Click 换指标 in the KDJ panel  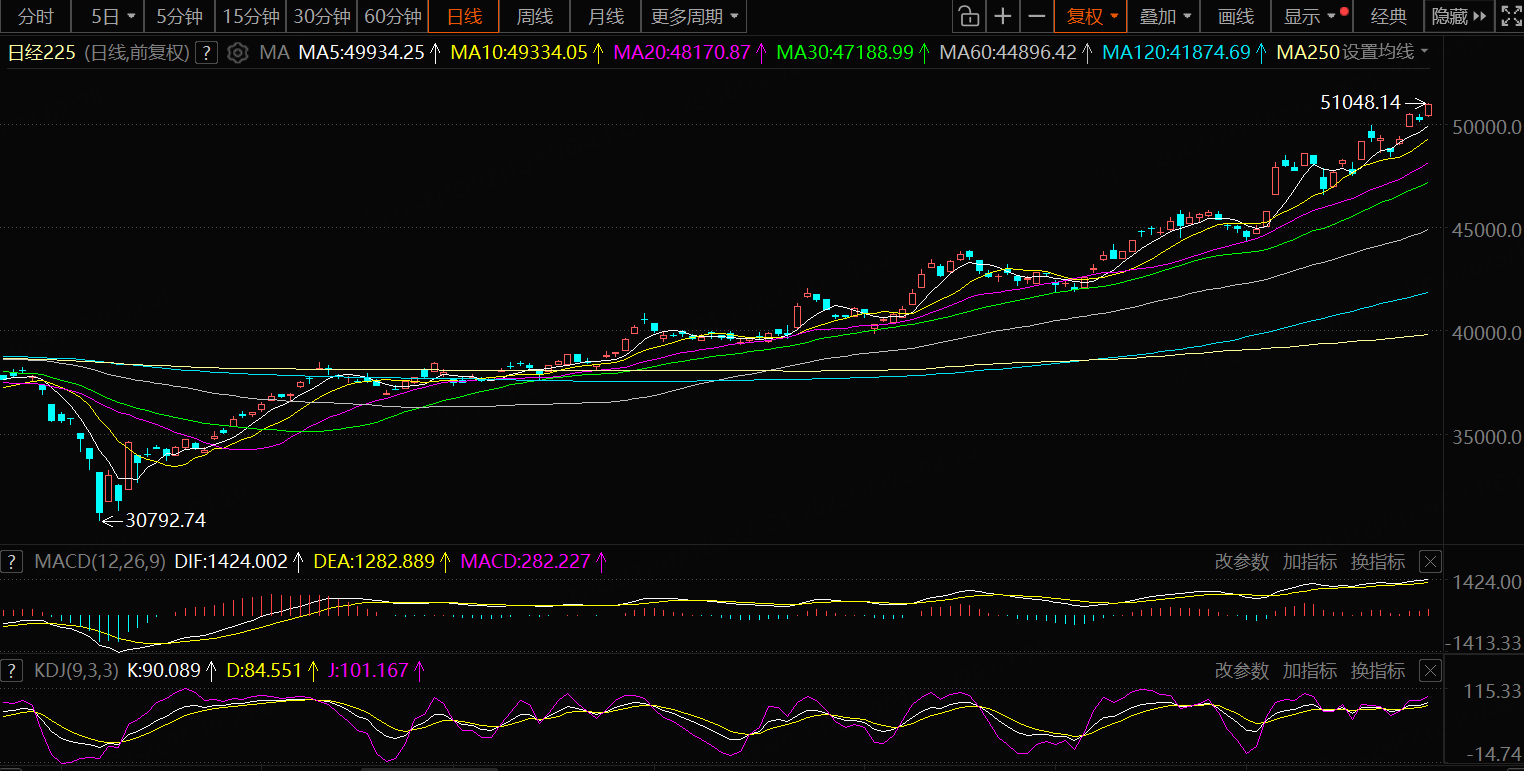click(x=1377, y=671)
